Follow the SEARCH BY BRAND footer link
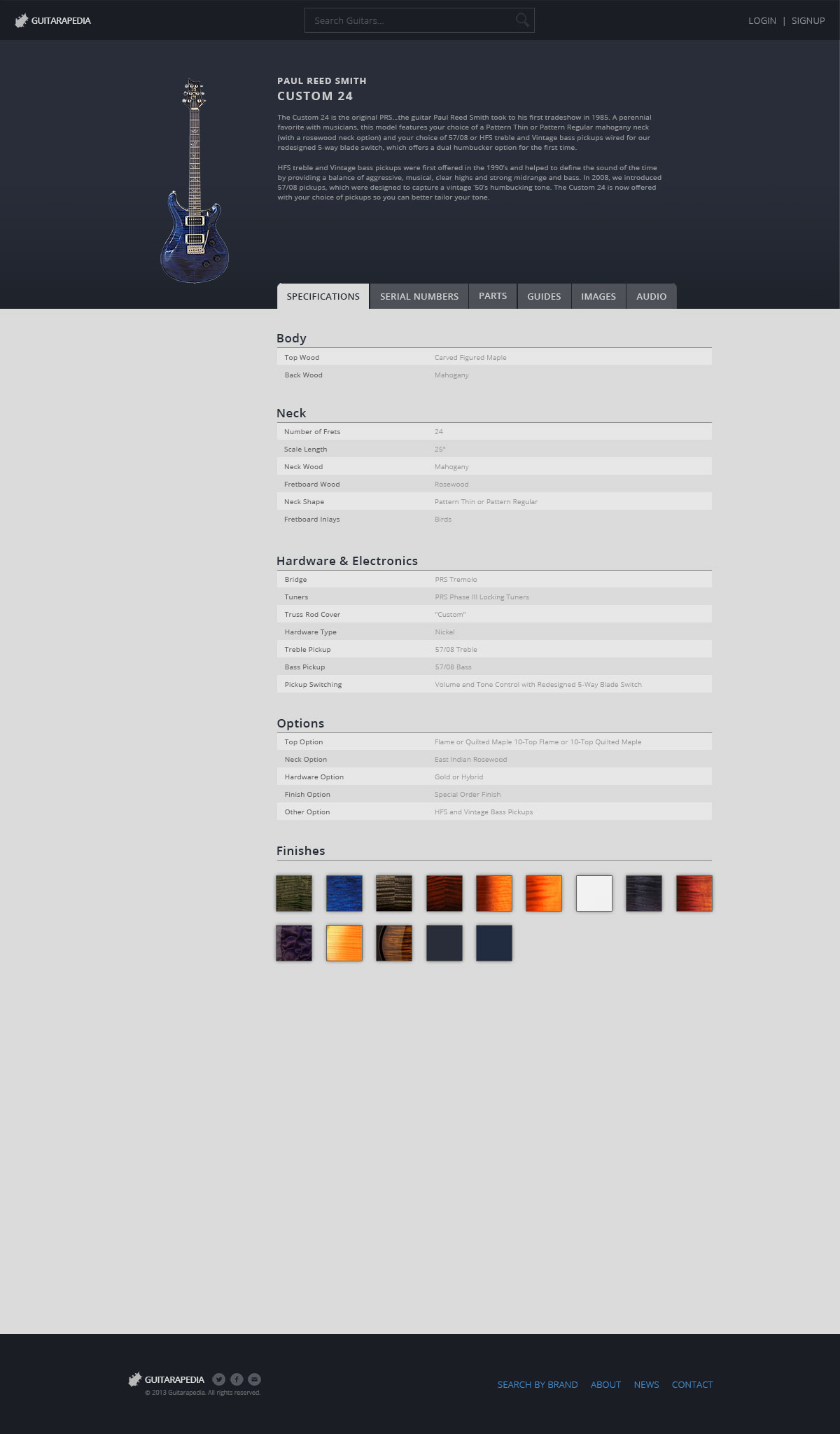Screen dimensions: 840x1434 tap(538, 1384)
